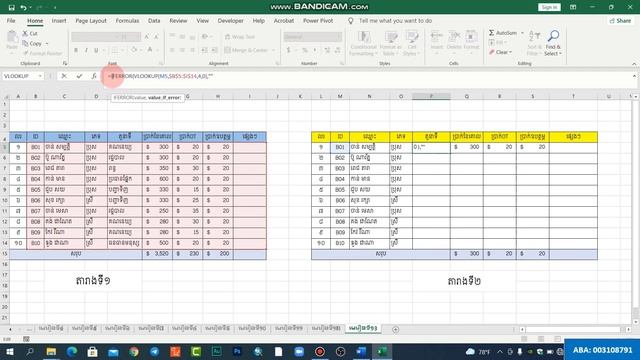Toggle Italic formatting
640x360 pixels.
pyautogui.click(x=86, y=50)
